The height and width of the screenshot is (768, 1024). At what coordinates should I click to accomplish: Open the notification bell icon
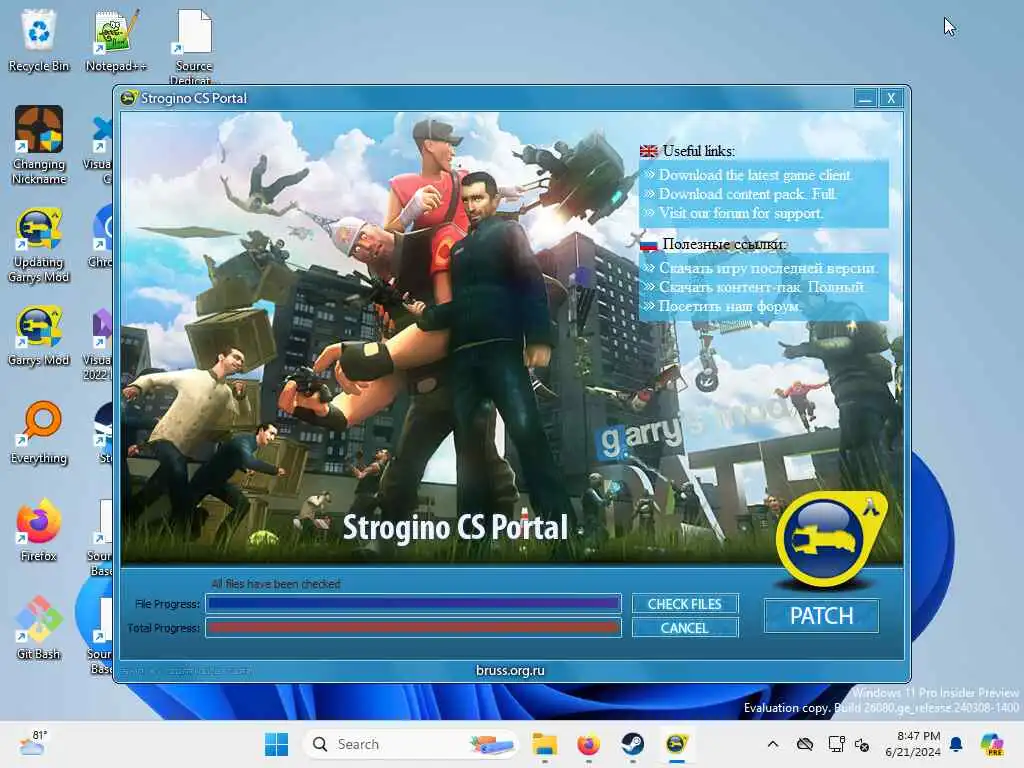pyautogui.click(x=956, y=744)
